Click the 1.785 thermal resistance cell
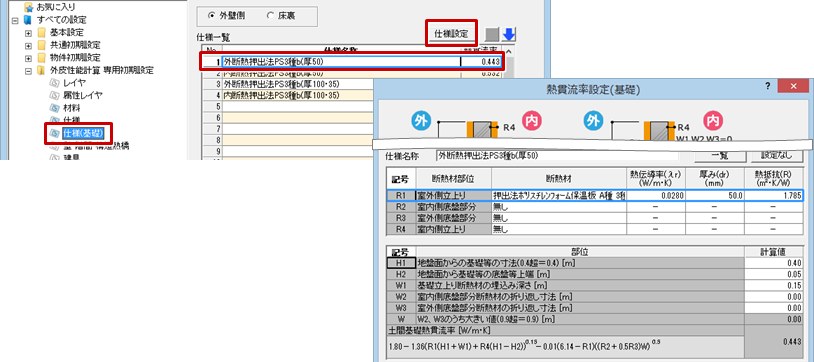814x362 pixels. tap(773, 196)
